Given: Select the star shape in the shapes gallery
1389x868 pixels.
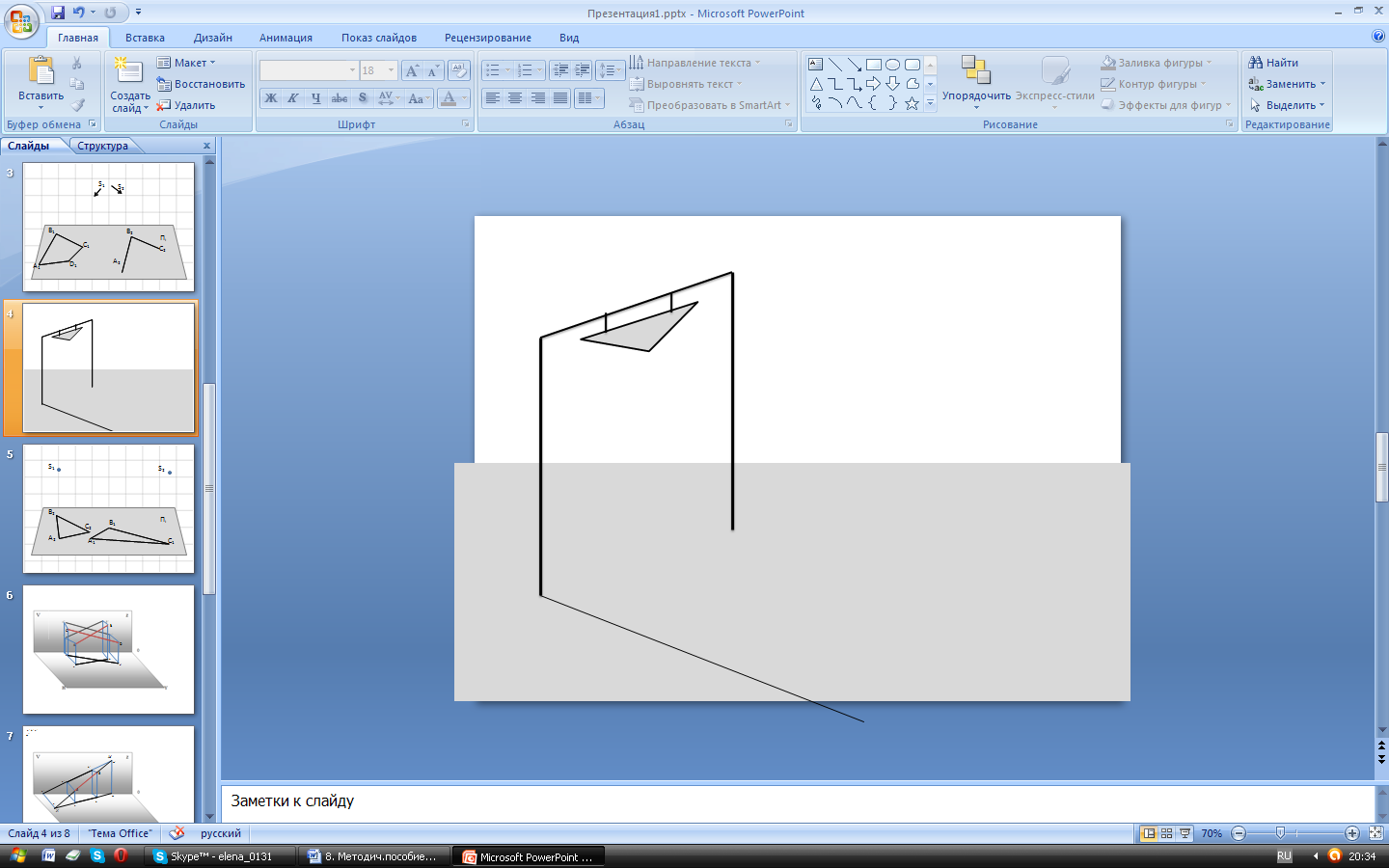Looking at the screenshot, I should [912, 103].
